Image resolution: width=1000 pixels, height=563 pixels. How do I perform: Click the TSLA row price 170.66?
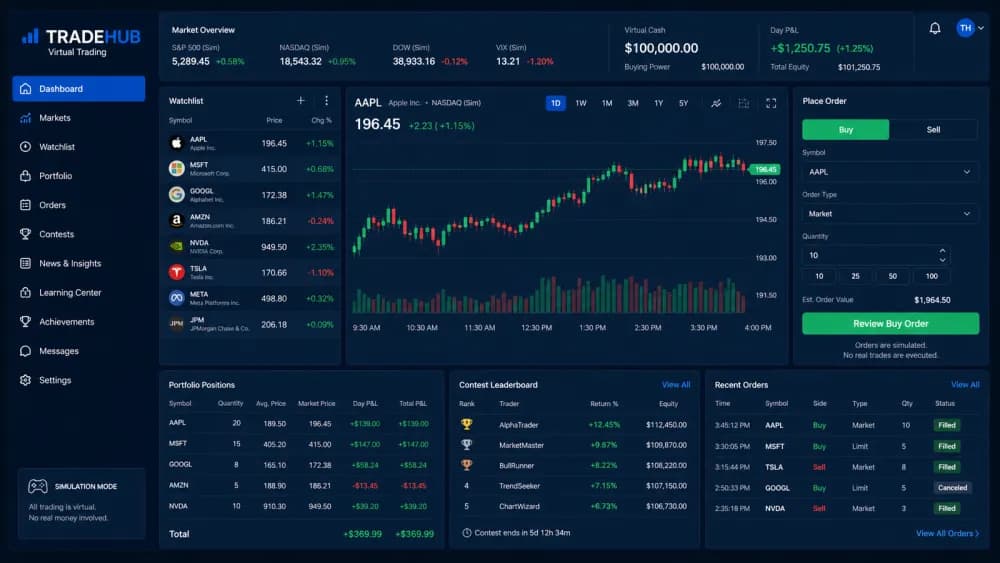(x=274, y=272)
